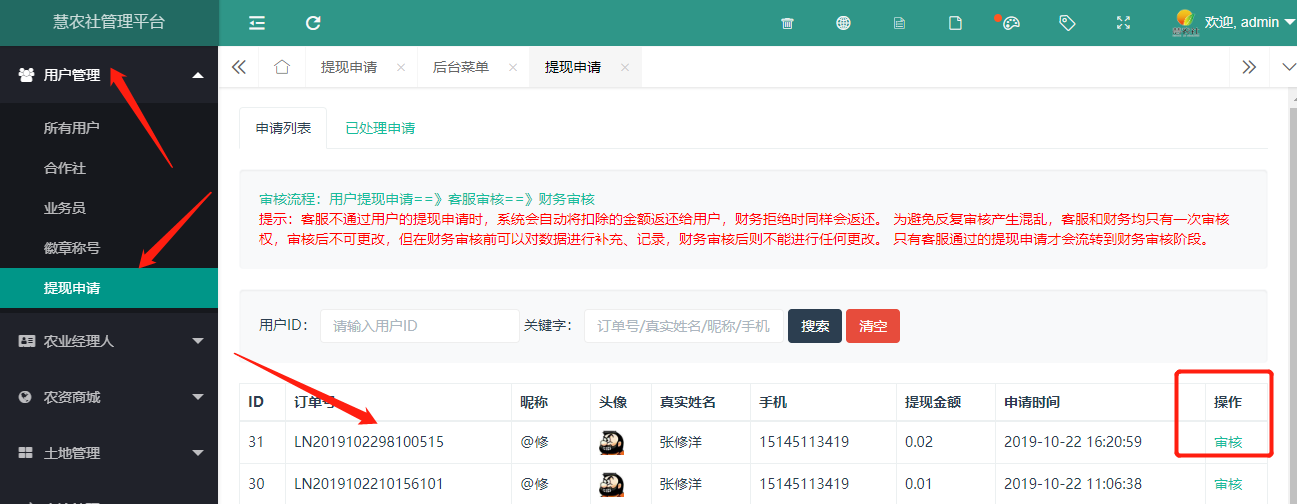Switch to the 后台菜单 page tab
Image resolution: width=1297 pixels, height=504 pixels.
[461, 67]
